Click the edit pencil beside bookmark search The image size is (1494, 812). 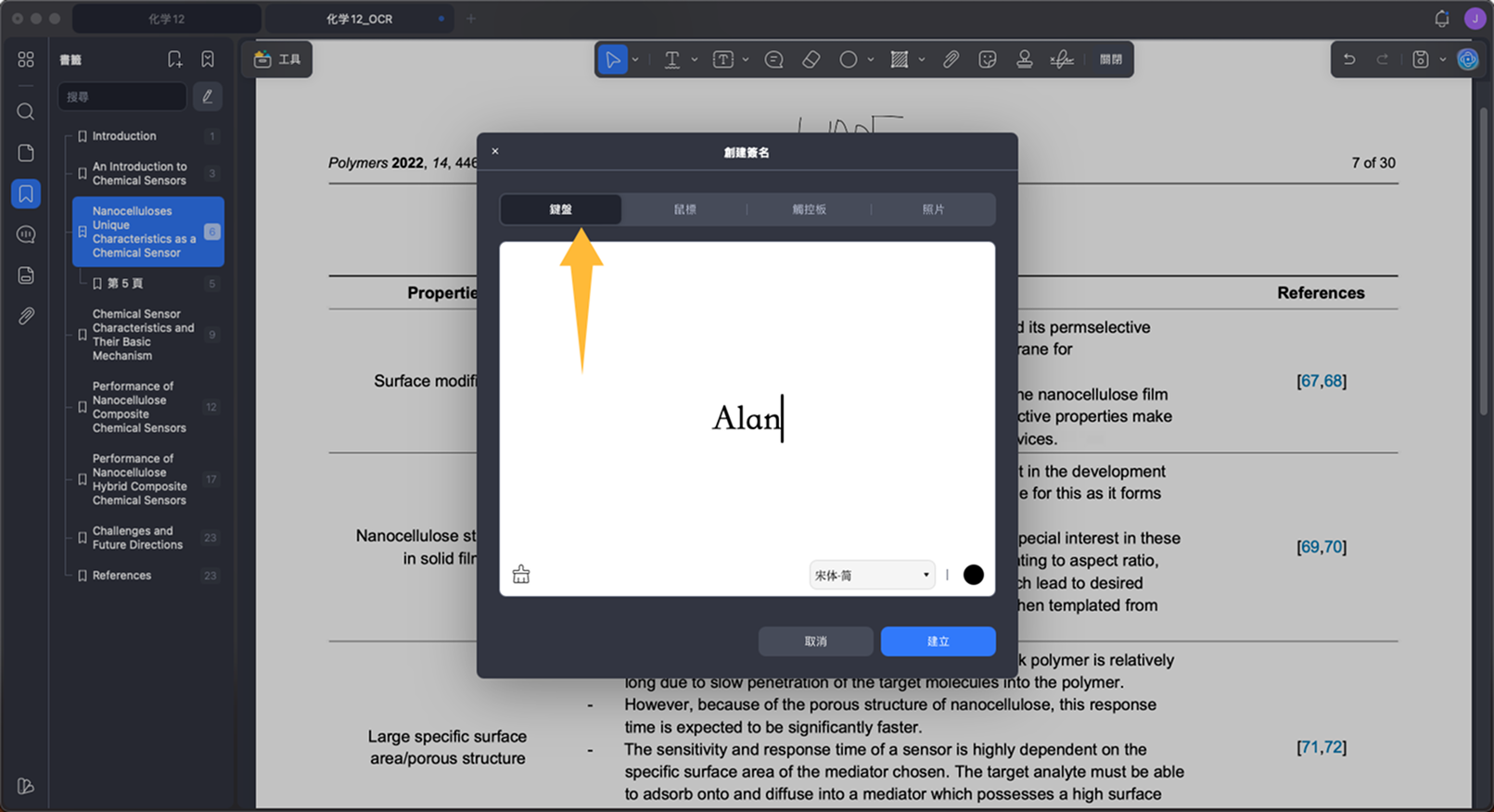click(x=208, y=96)
